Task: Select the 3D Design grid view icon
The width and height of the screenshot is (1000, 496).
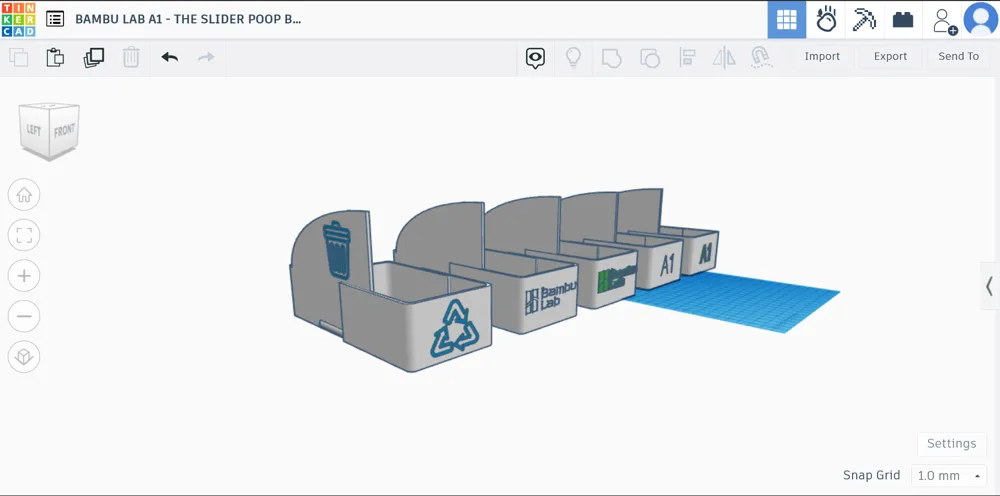Action: point(786,19)
